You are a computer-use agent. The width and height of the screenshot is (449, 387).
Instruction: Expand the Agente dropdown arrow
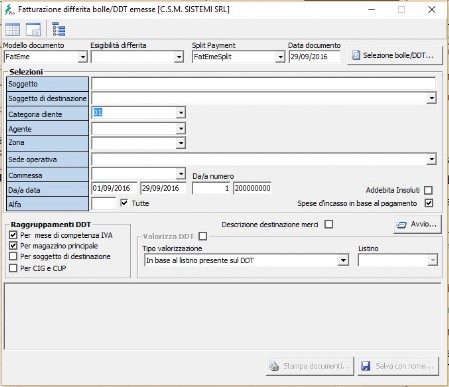click(181, 128)
